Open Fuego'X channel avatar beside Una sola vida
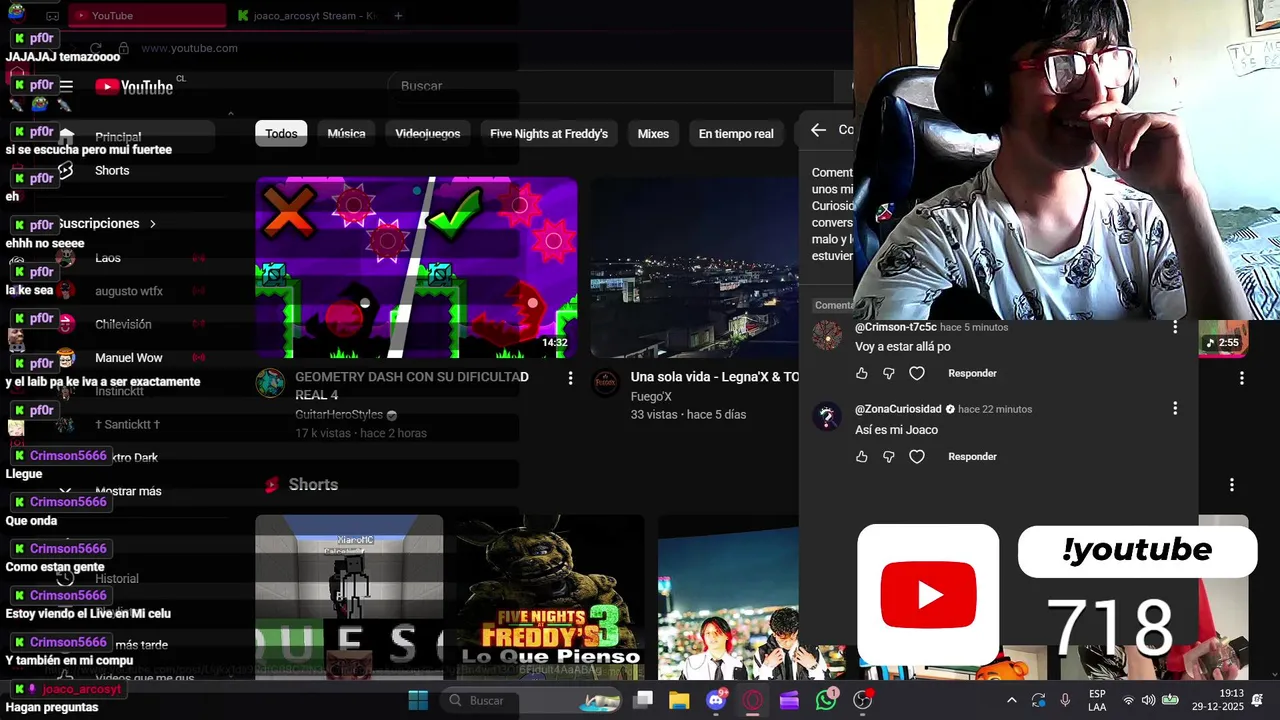Image resolution: width=1280 pixels, height=720 pixels. click(606, 383)
